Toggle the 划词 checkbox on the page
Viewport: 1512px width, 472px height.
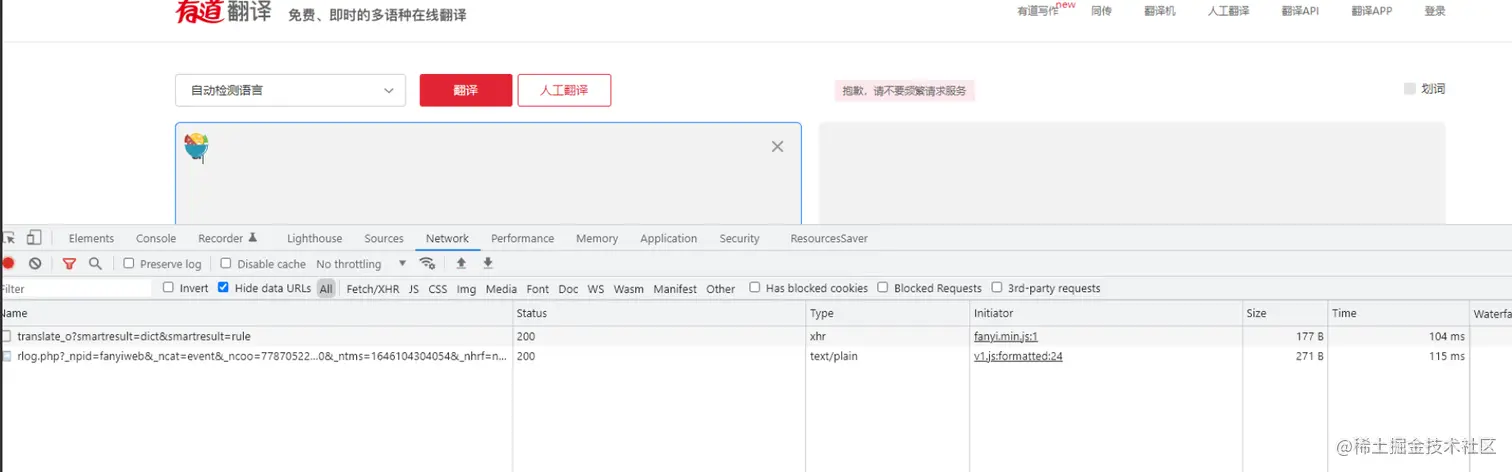1410,89
